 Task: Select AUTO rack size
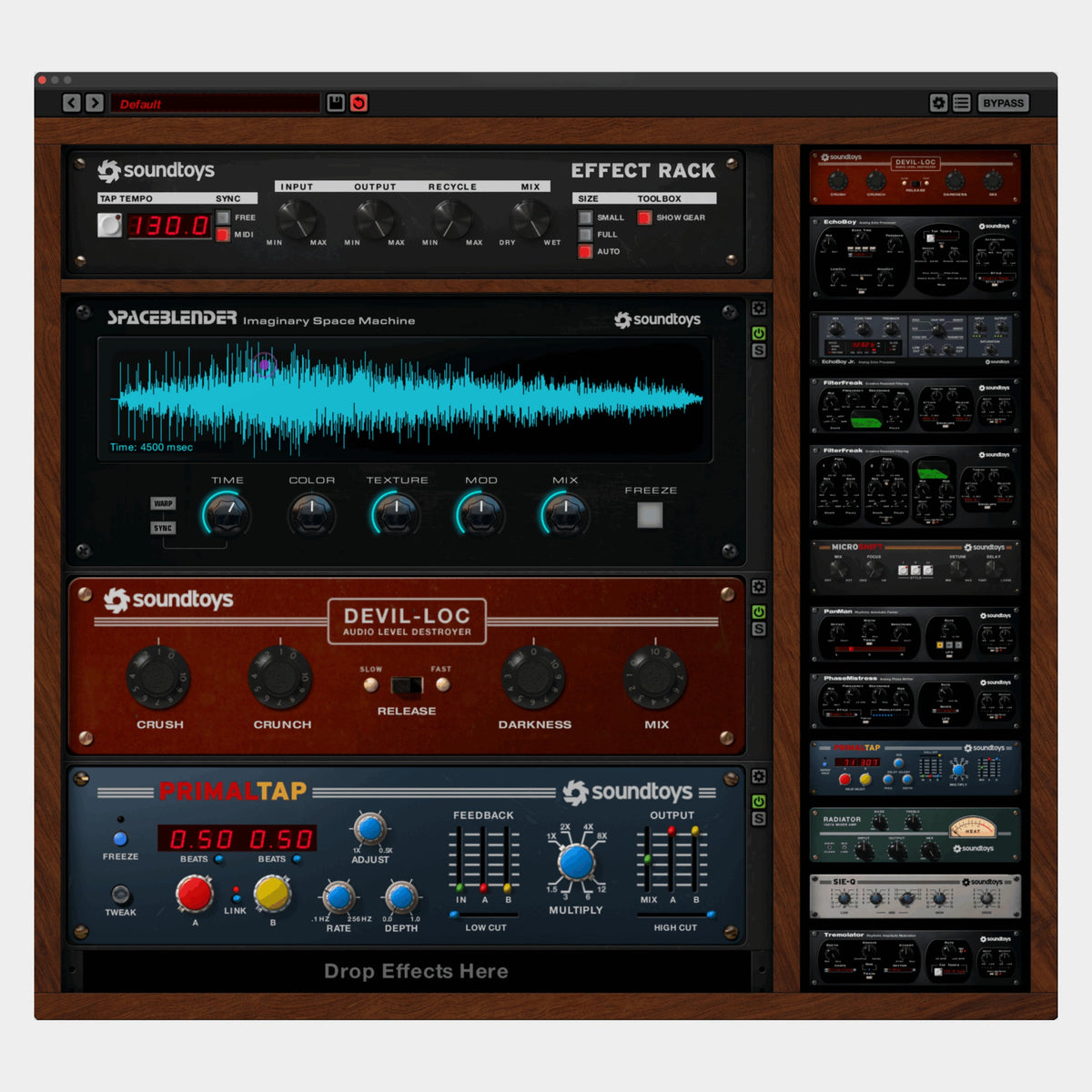pyautogui.click(x=585, y=251)
